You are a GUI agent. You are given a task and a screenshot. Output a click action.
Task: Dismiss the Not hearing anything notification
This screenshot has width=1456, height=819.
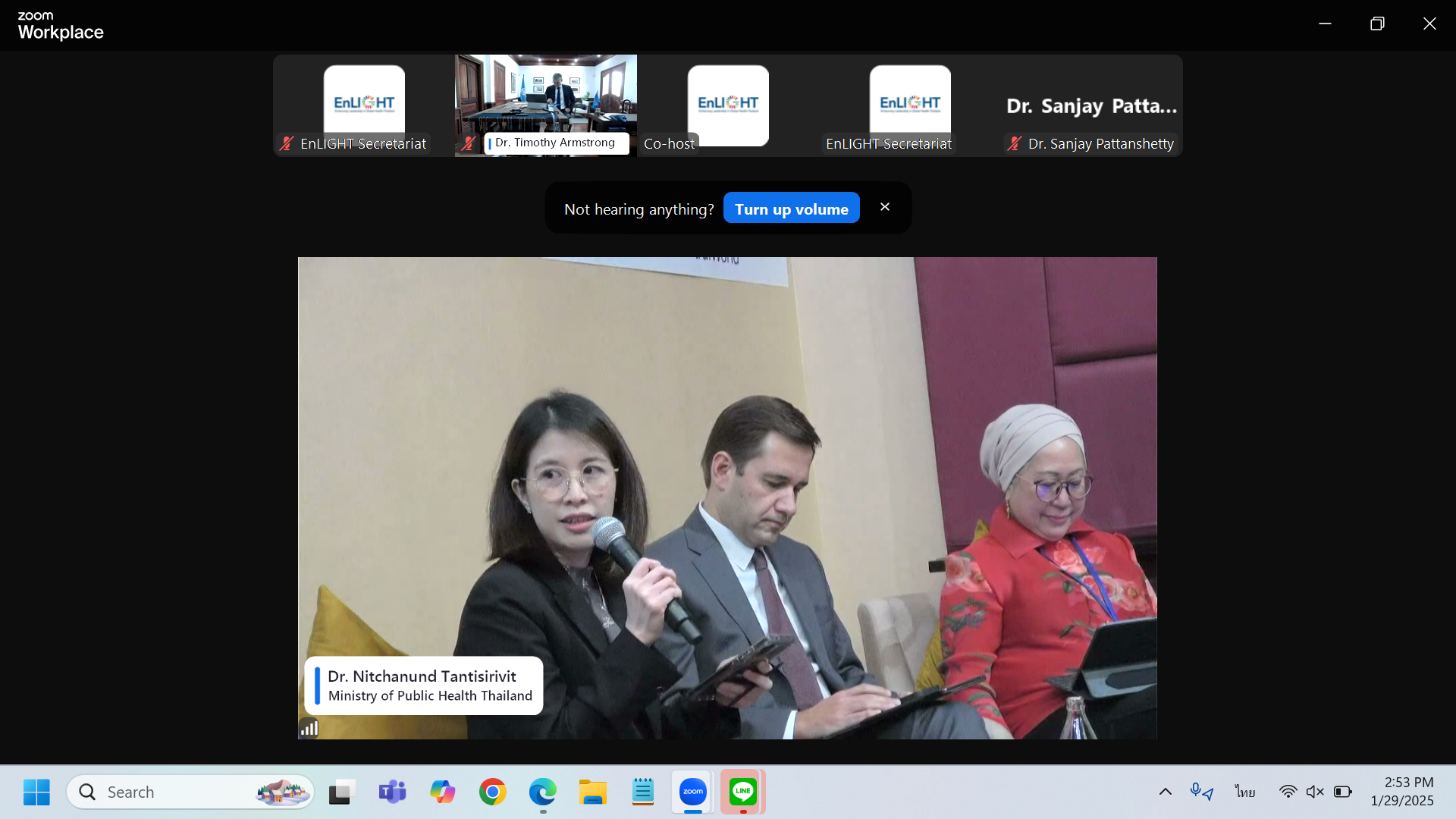(885, 207)
